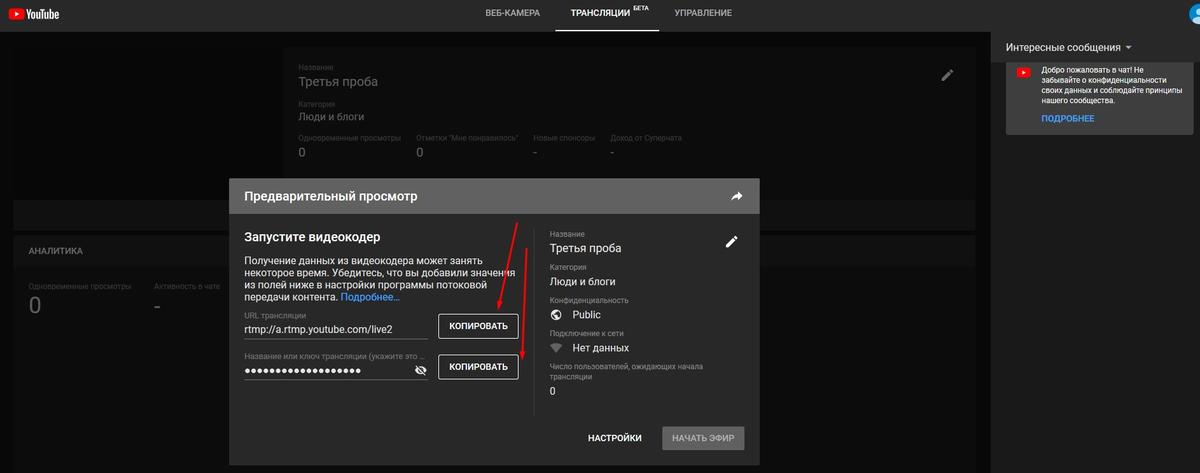
Task: Select the УПРАВЛЕНИЕ tab
Action: click(702, 13)
